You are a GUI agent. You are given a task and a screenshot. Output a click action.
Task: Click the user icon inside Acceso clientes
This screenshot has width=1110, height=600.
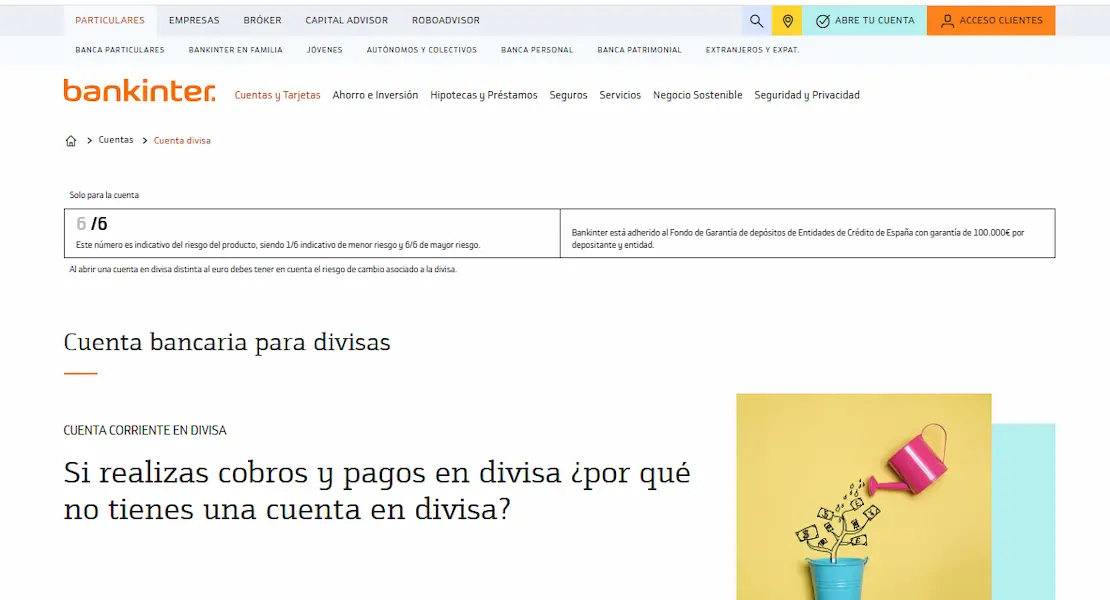point(947,20)
